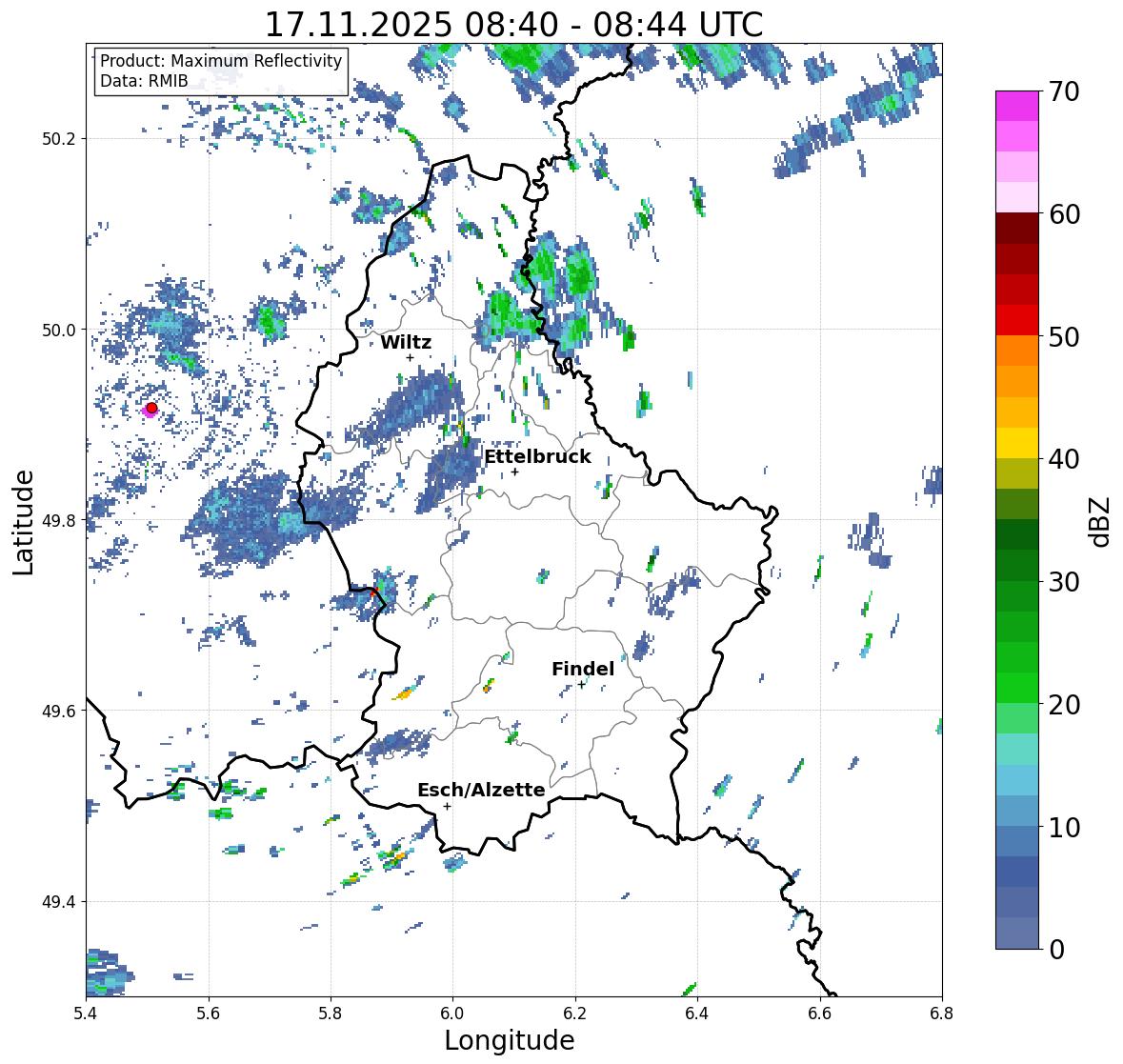1123x1064 pixels.
Task: Click the 'Product: Maximum Reflectivity' legend text
Action: (x=221, y=61)
